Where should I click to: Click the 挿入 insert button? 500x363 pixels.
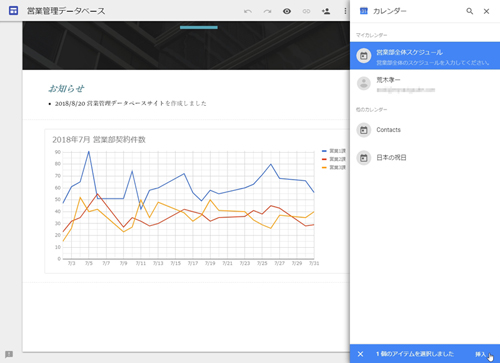click(x=481, y=354)
